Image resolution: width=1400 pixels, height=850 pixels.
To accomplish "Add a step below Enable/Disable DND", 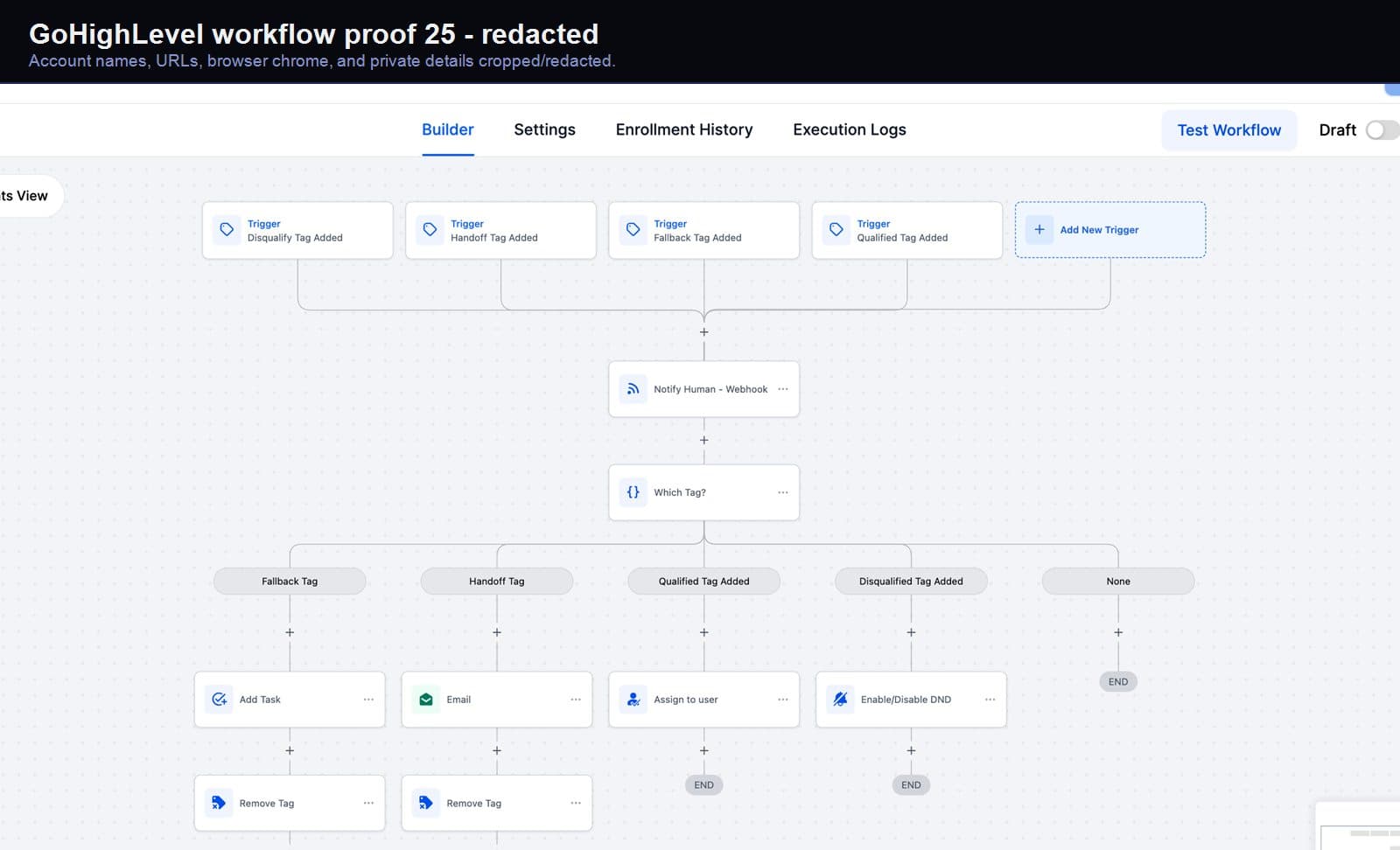I will (x=911, y=750).
